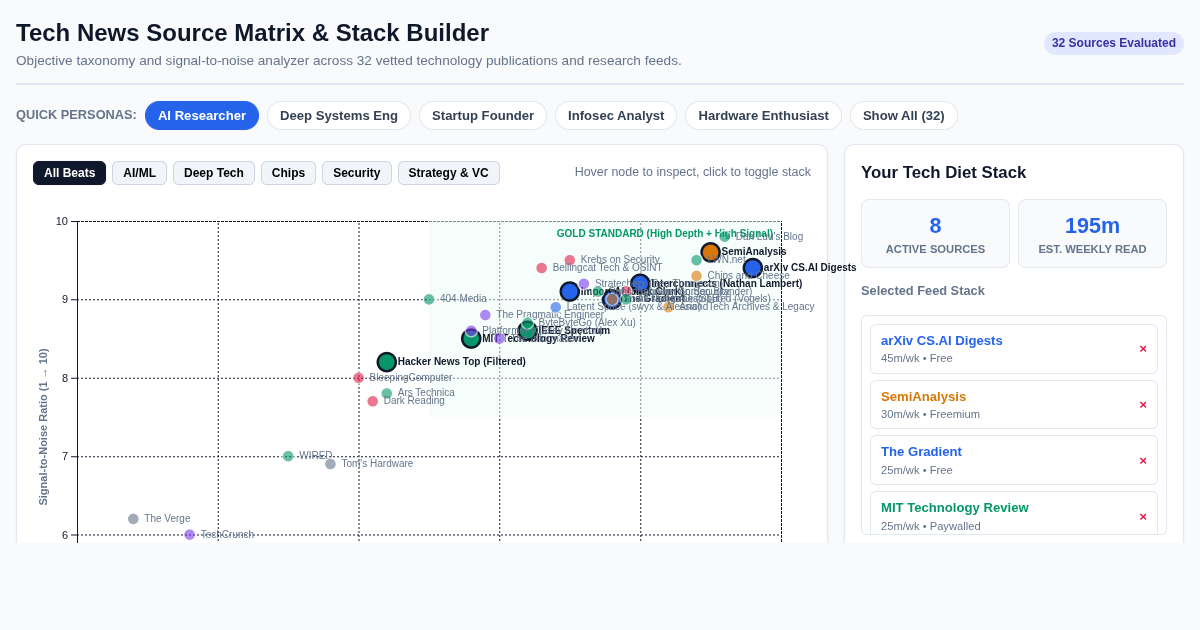Image resolution: width=1200 pixels, height=630 pixels.
Task: Click The Verge gray dot
Action: click(133, 519)
